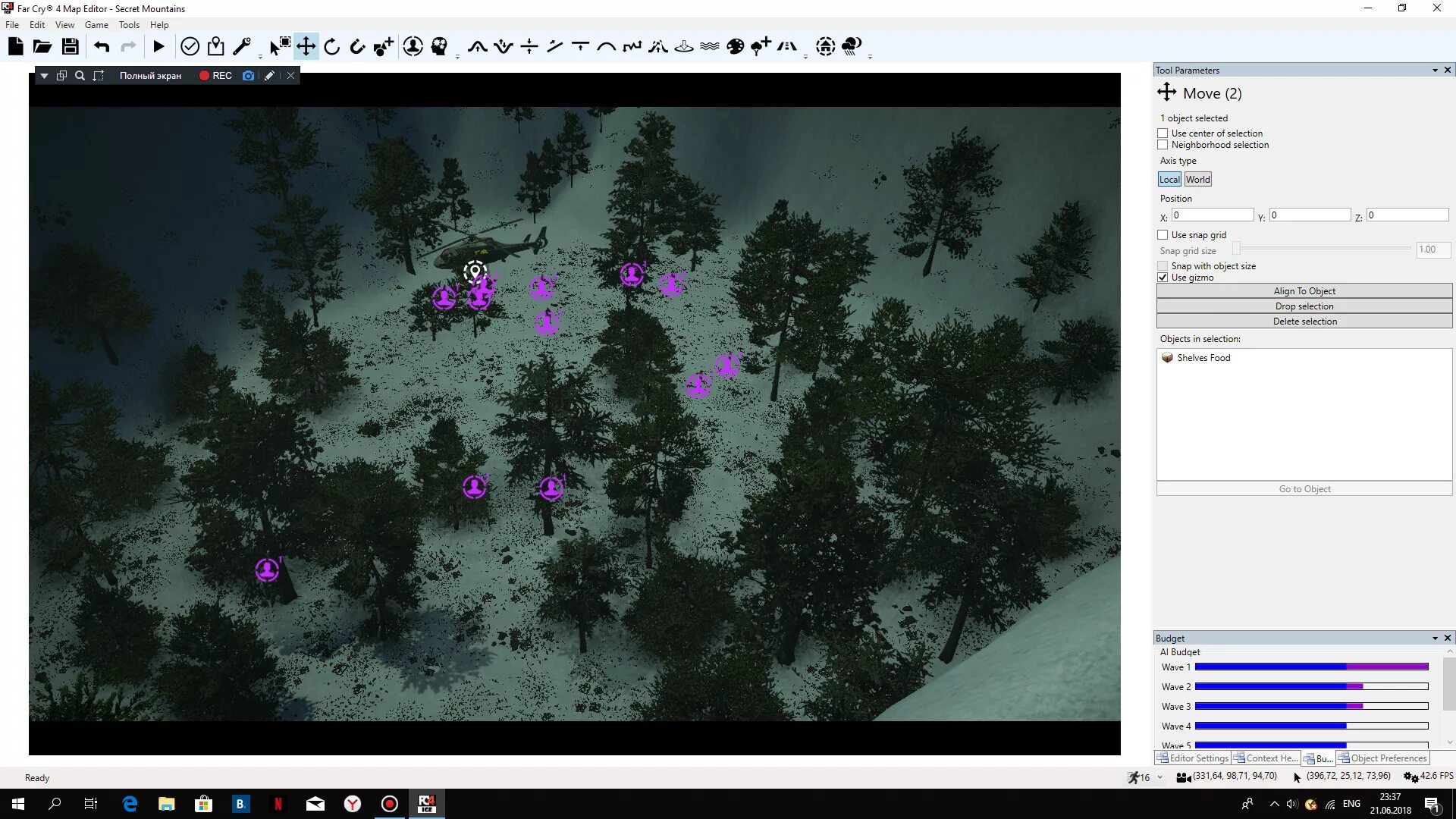Click the Delete selection button
1456x819 pixels.
(x=1304, y=322)
